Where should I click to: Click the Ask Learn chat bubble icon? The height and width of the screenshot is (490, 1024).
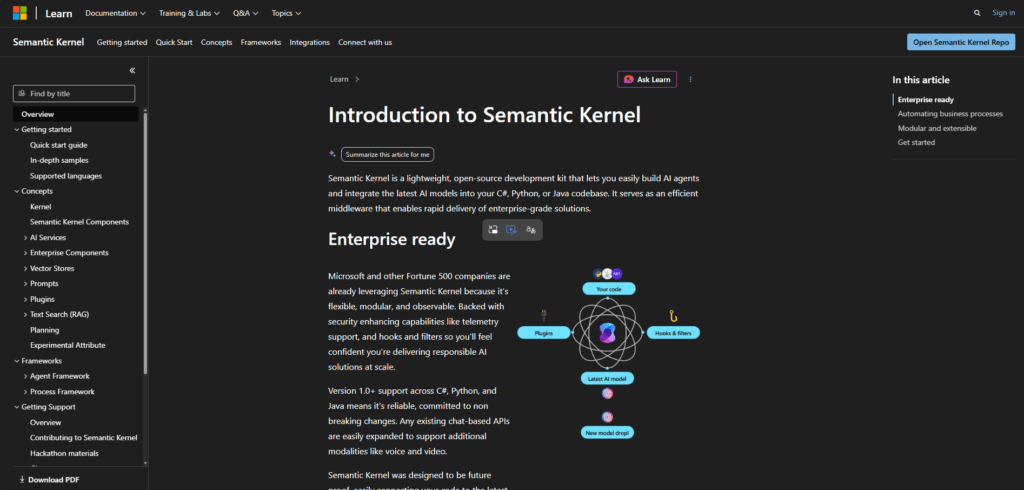628,80
